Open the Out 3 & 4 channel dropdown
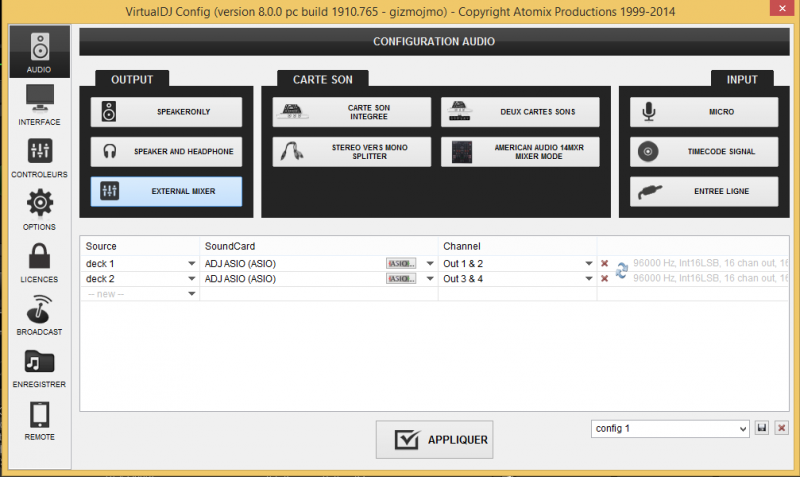This screenshot has width=800, height=477. coord(589,278)
